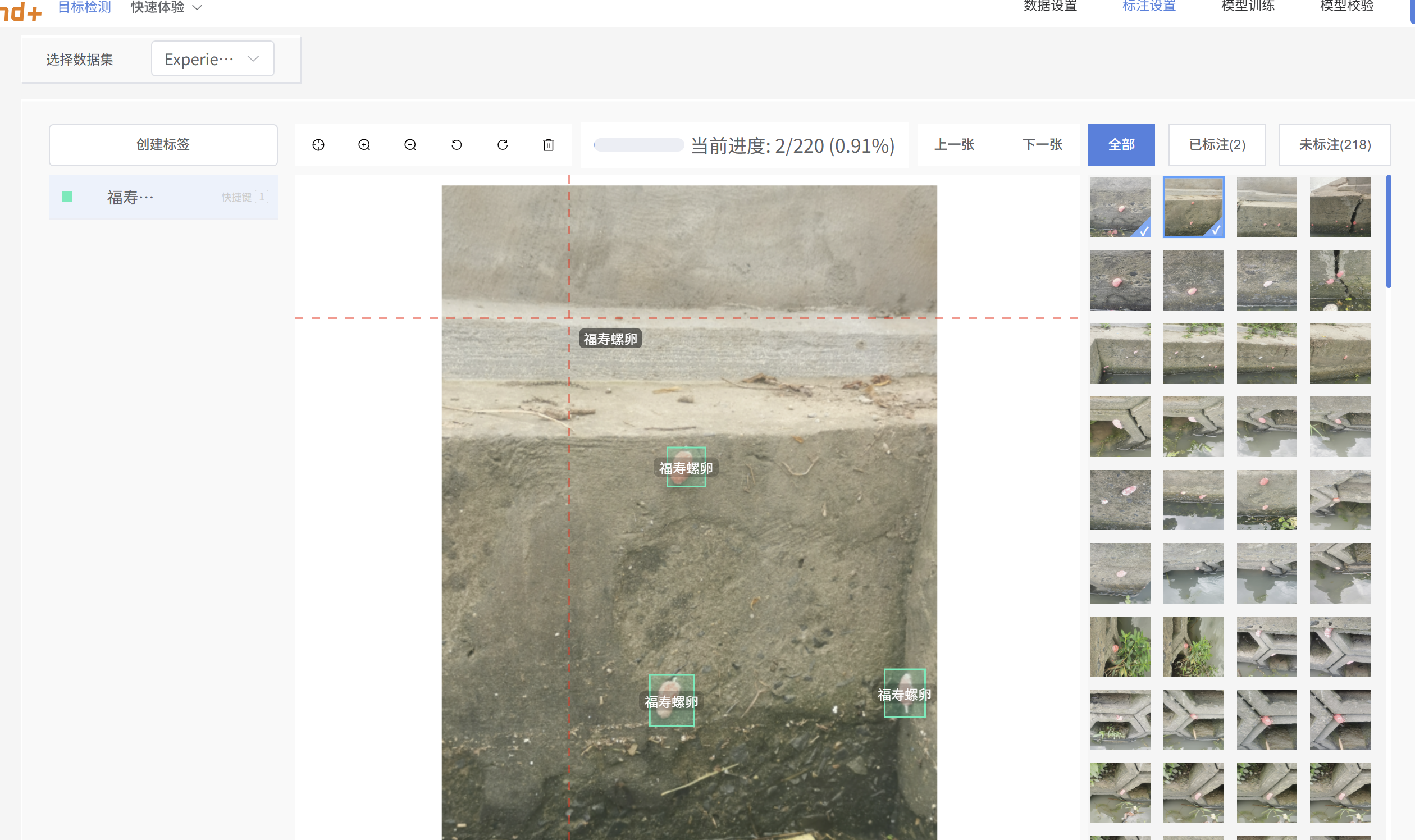
Task: Click the 创建标签 button
Action: pos(163,145)
